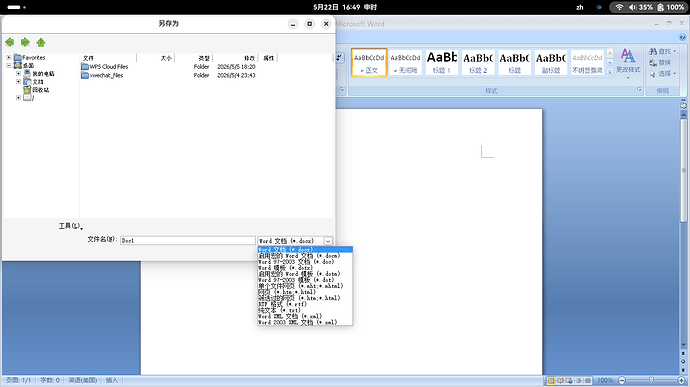The width and height of the screenshot is (690, 387).
Task: Zoom out with the minus button
Action: pyautogui.click(x=622, y=380)
